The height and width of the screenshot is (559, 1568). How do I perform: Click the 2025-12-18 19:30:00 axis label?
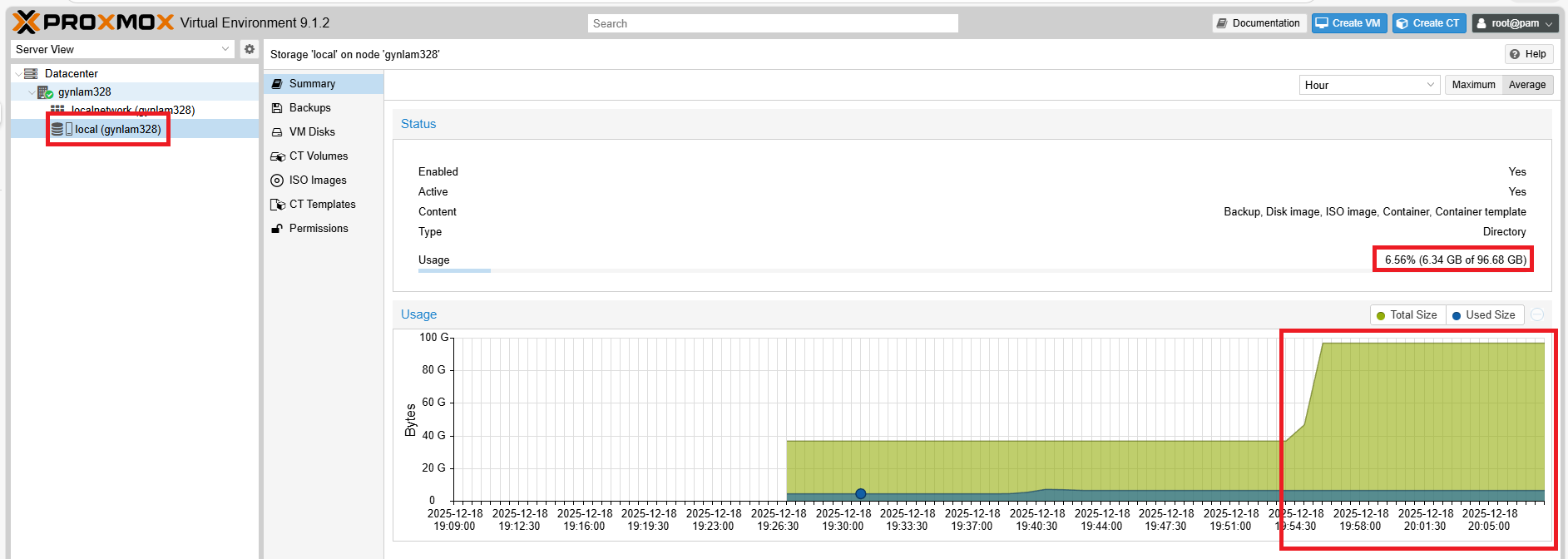tap(843, 520)
